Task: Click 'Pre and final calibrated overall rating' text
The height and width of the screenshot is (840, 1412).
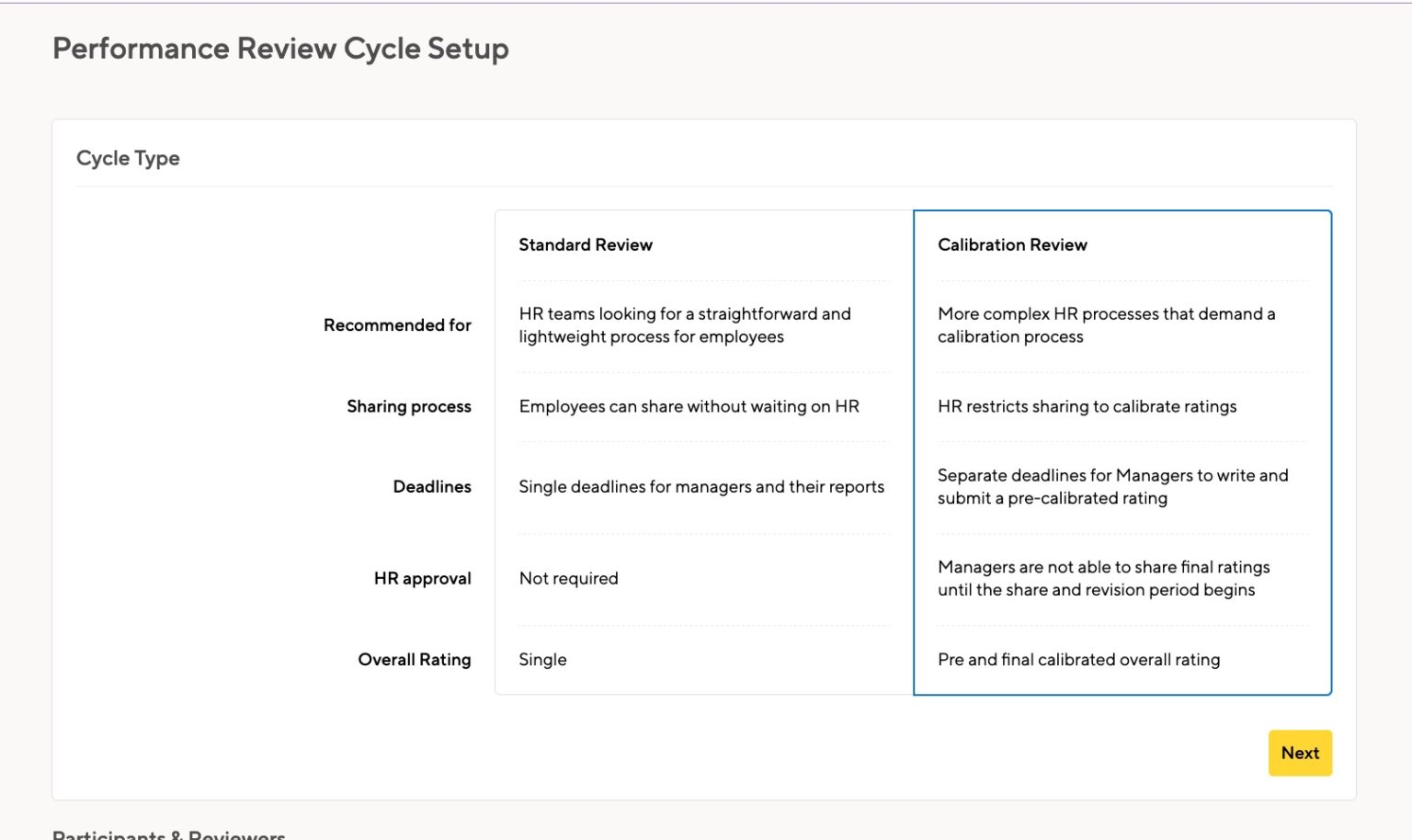Action: click(x=1078, y=659)
